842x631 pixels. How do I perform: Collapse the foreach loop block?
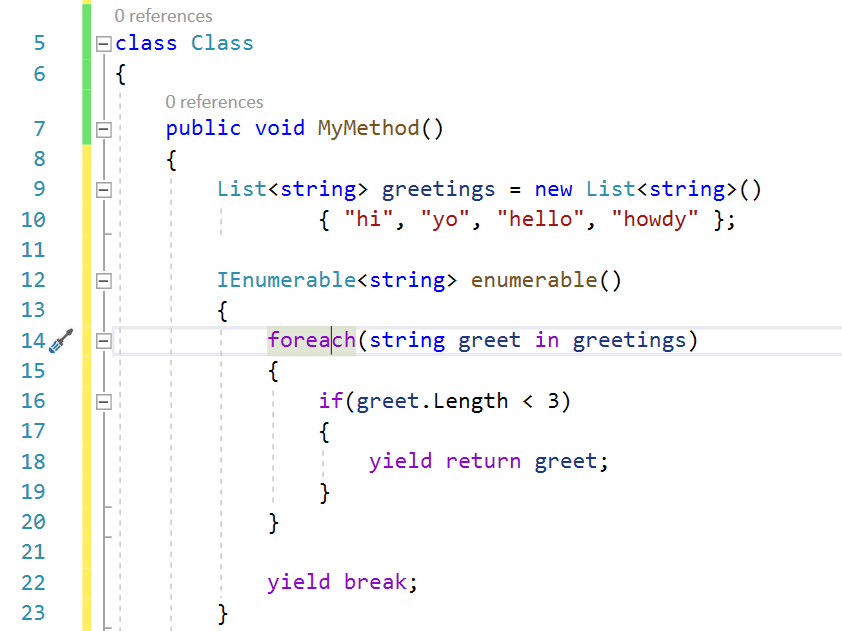(x=103, y=340)
